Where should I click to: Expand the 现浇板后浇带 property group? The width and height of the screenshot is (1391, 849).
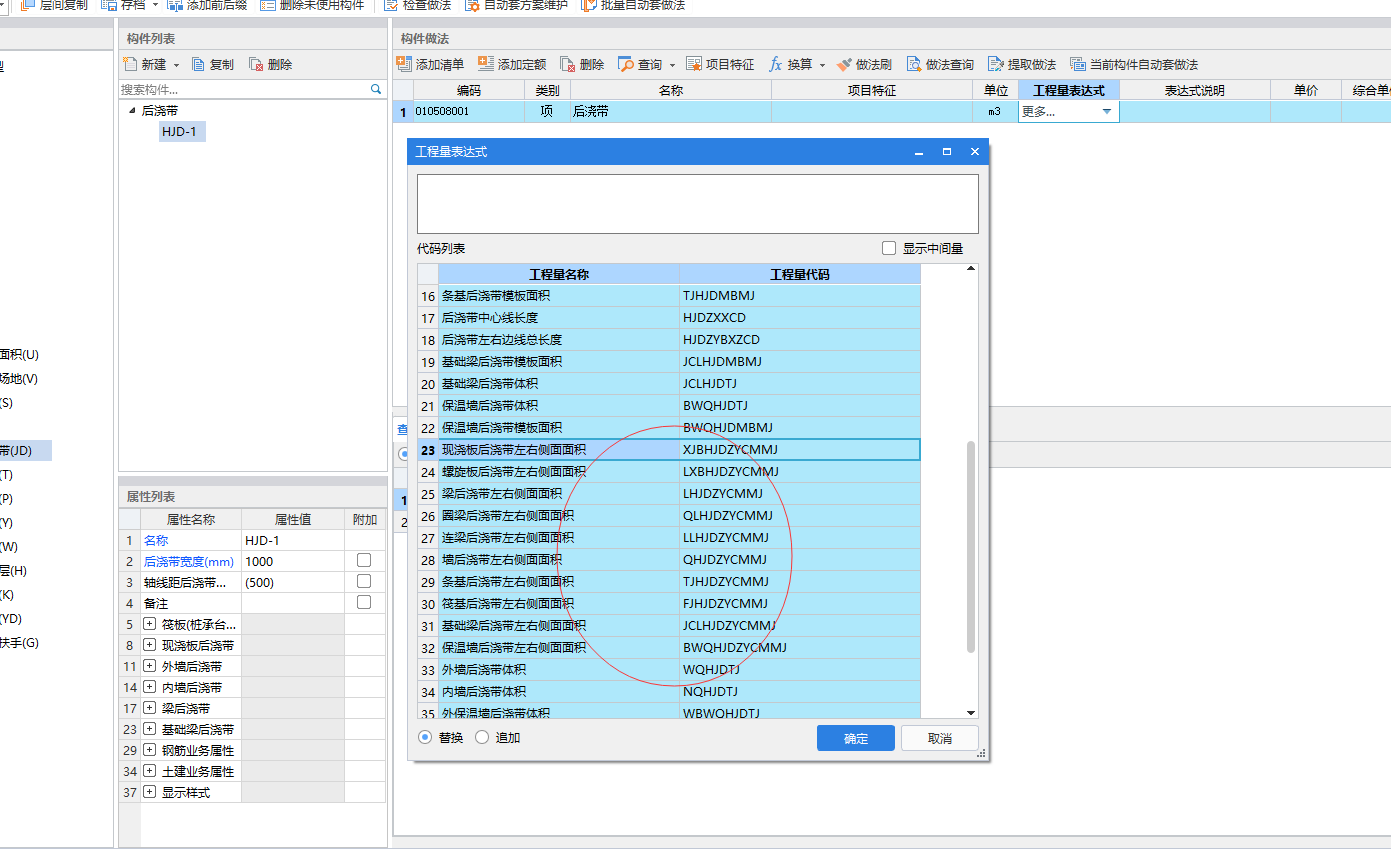[150, 645]
